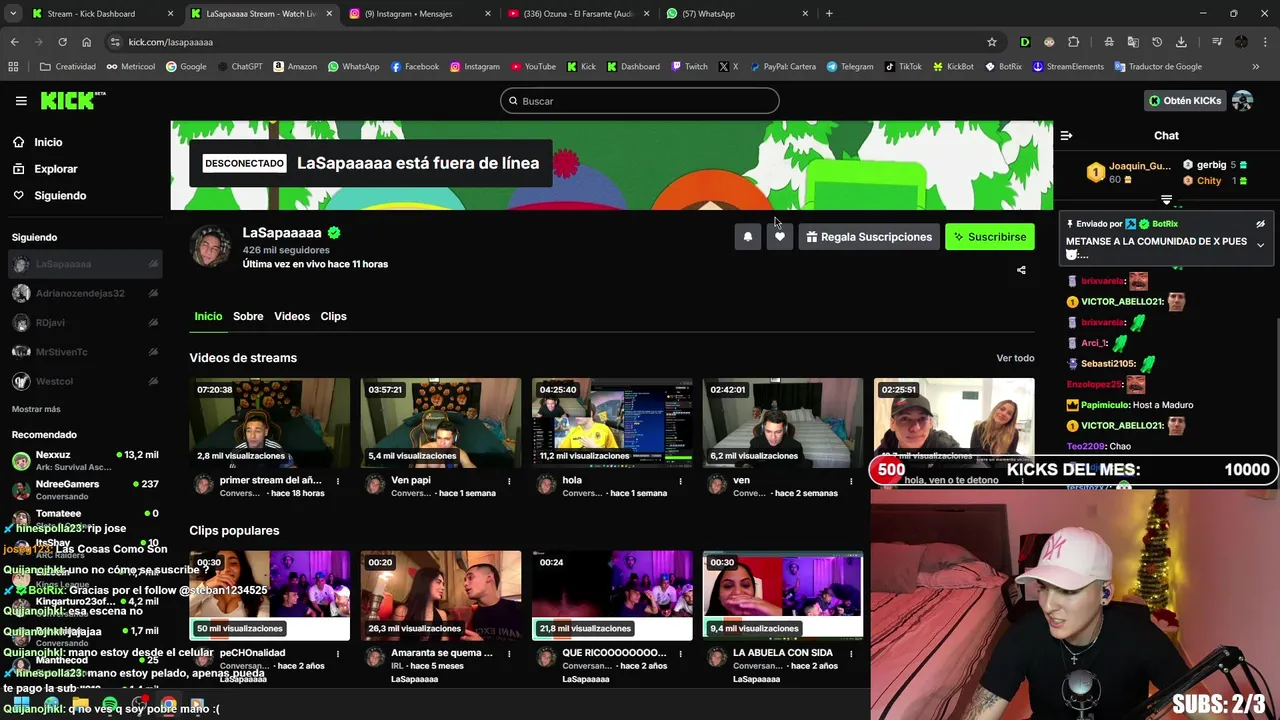The height and width of the screenshot is (720, 1280).
Task: Open browser downloads icon
Action: click(1181, 42)
